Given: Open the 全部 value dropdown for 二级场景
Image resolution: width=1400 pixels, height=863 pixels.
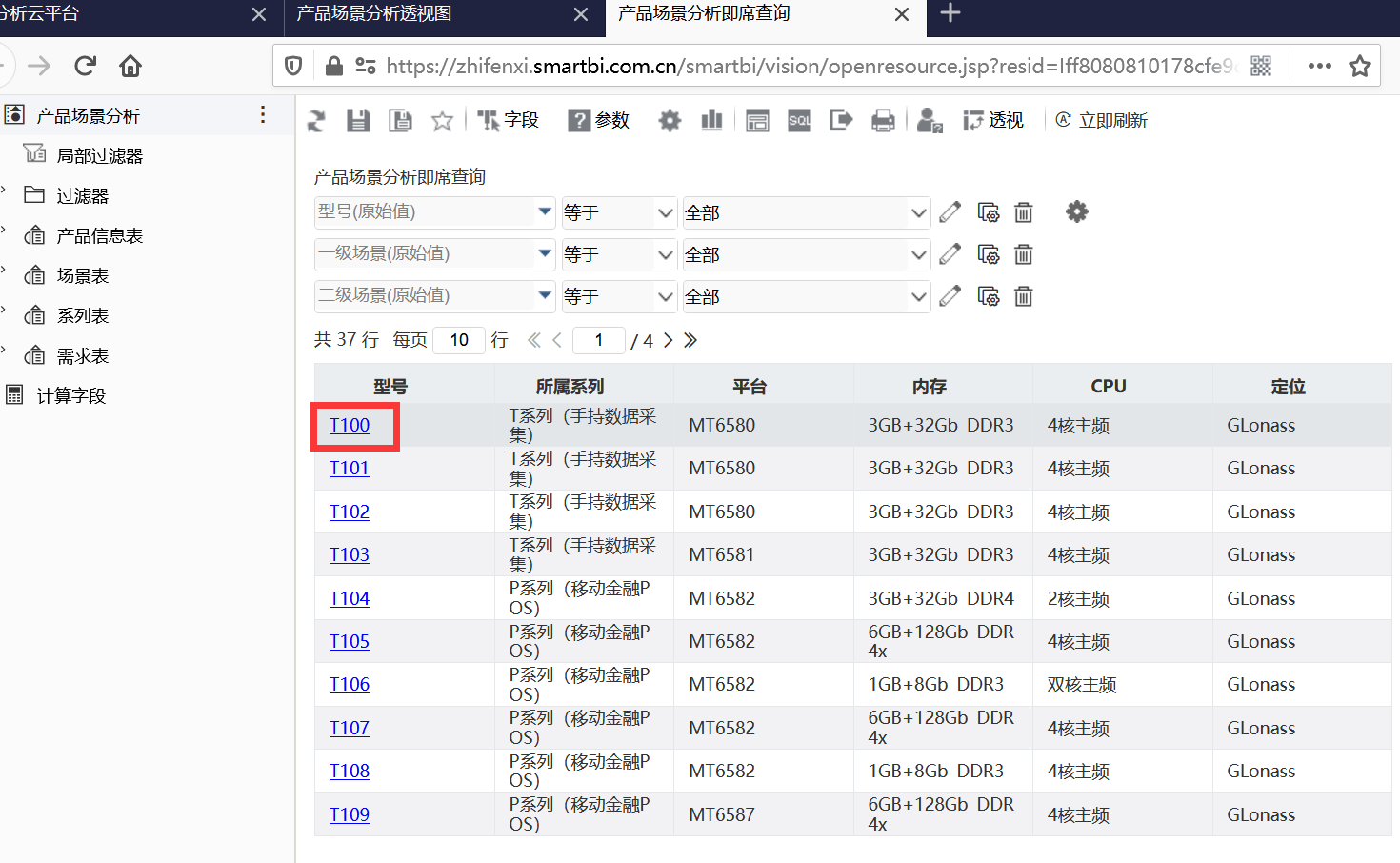Looking at the screenshot, I should [x=806, y=296].
